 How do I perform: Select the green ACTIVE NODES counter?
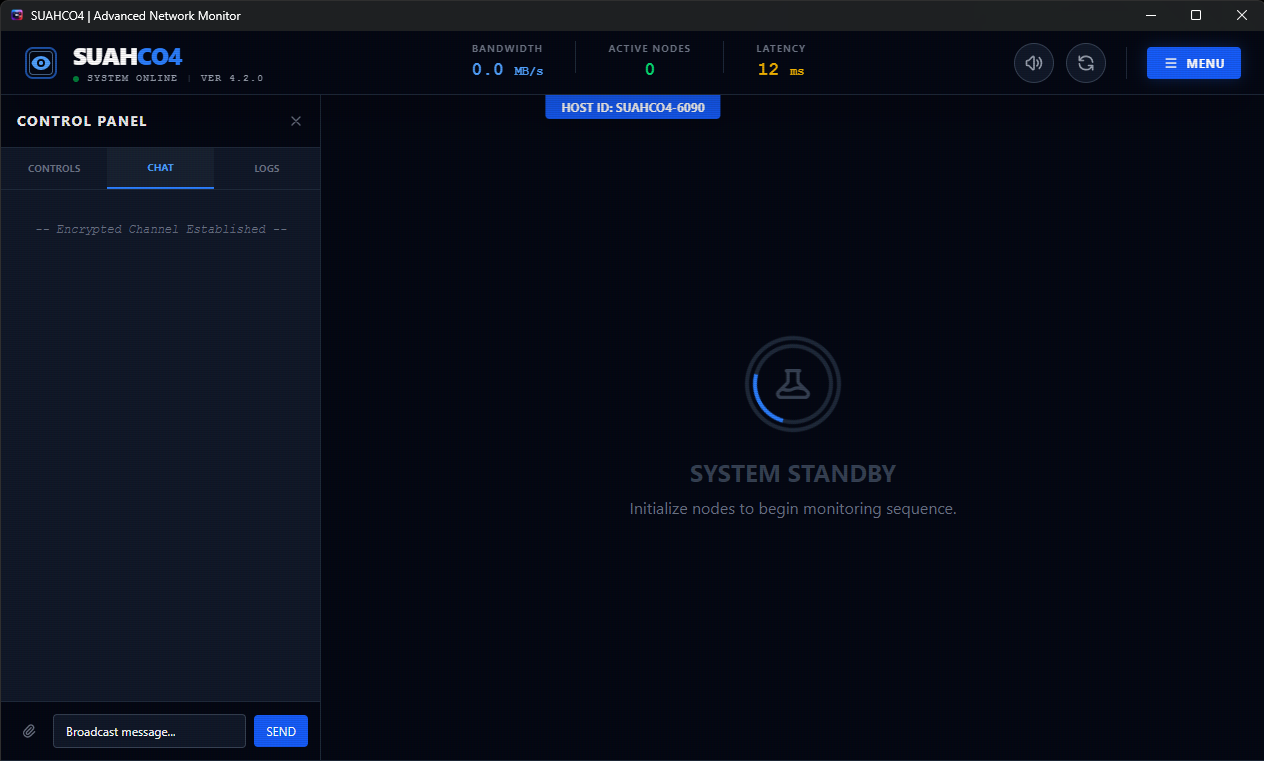[x=648, y=69]
